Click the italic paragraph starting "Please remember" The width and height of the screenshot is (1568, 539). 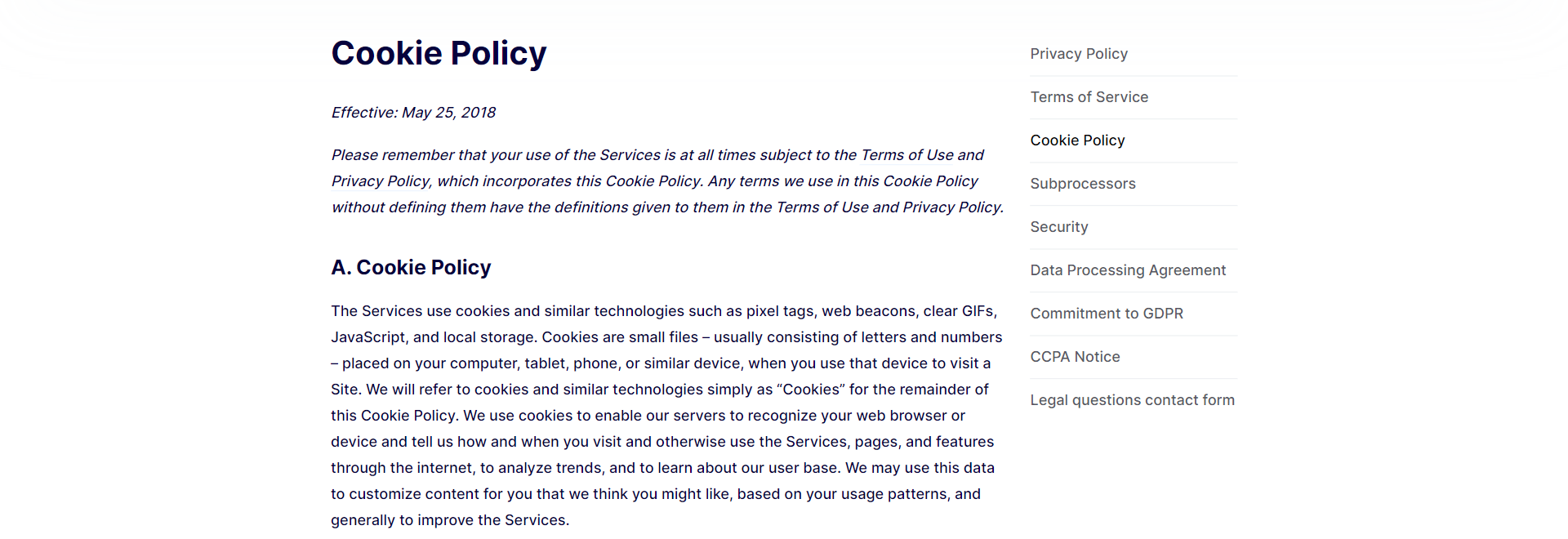[x=667, y=181]
